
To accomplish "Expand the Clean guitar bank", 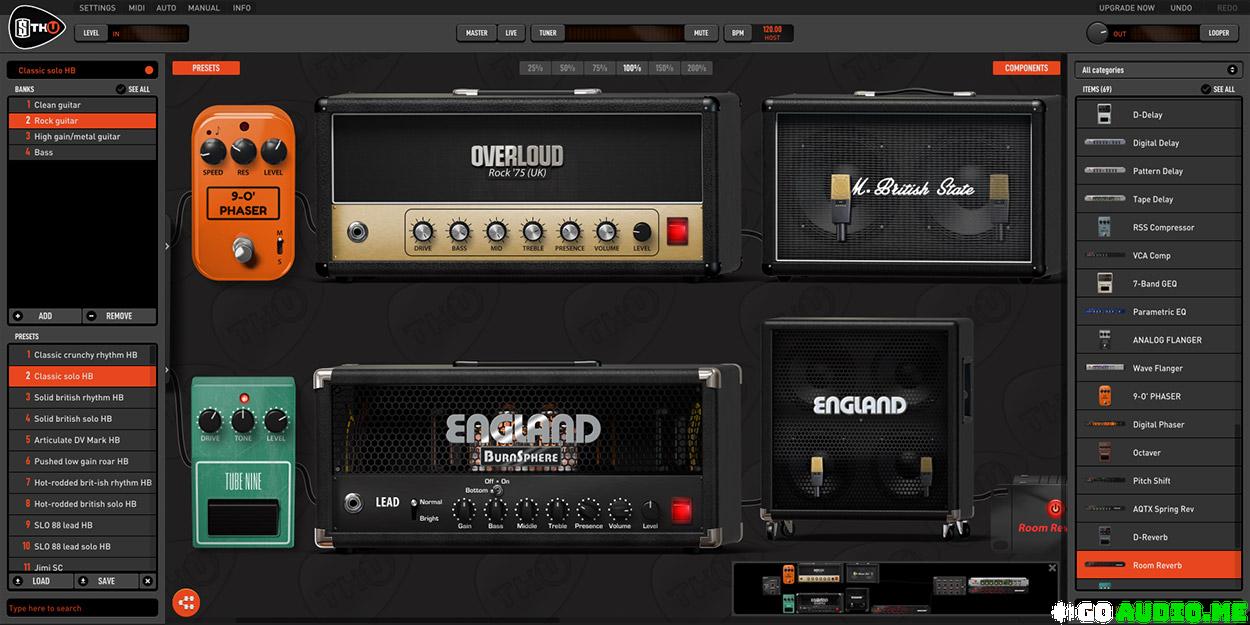I will pos(82,105).
